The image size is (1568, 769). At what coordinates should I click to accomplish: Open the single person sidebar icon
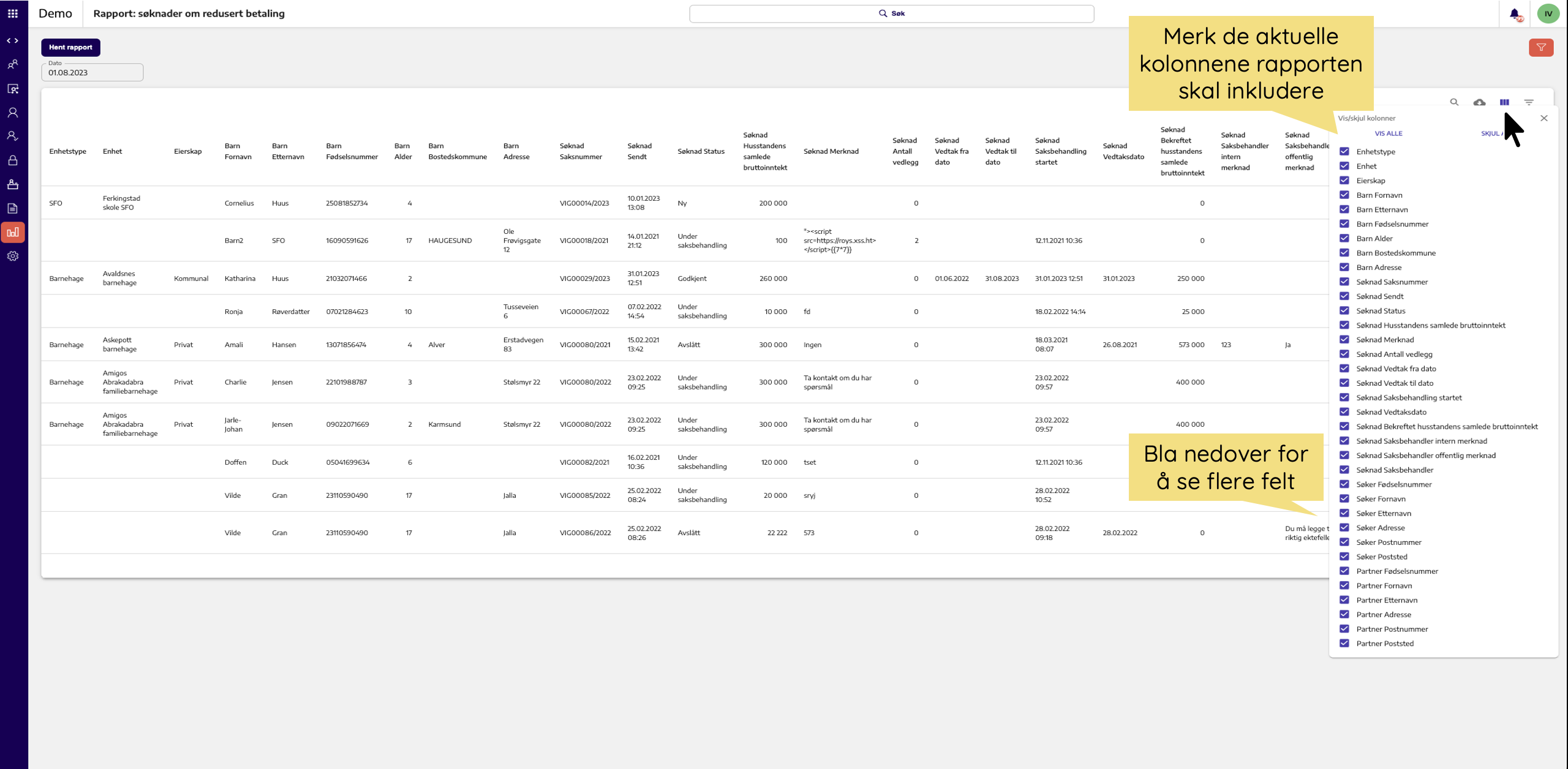point(13,113)
